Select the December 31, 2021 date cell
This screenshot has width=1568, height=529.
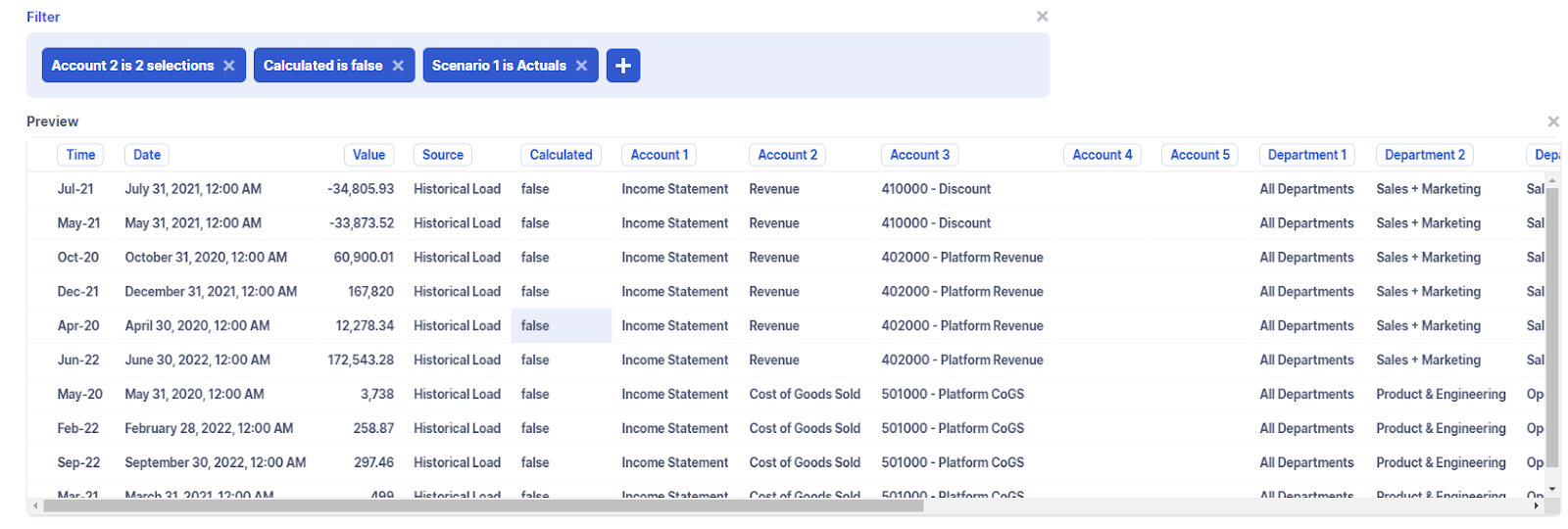click(211, 292)
